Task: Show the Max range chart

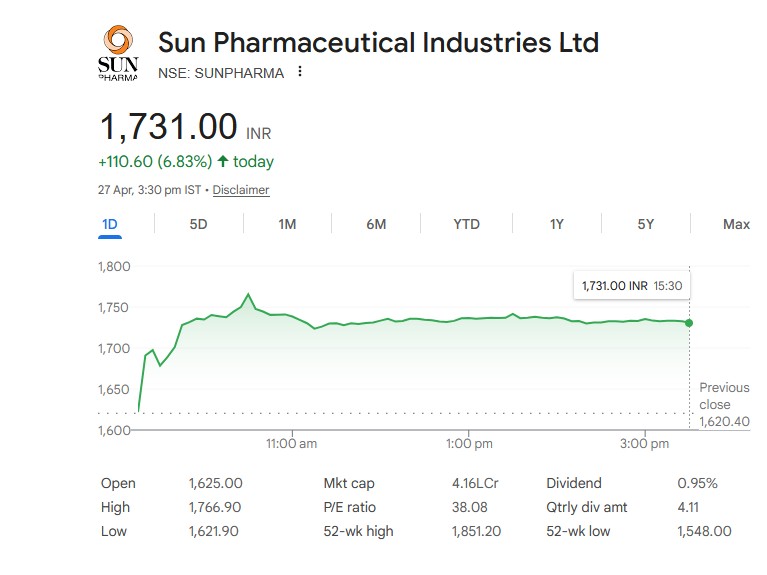Action: click(x=736, y=224)
